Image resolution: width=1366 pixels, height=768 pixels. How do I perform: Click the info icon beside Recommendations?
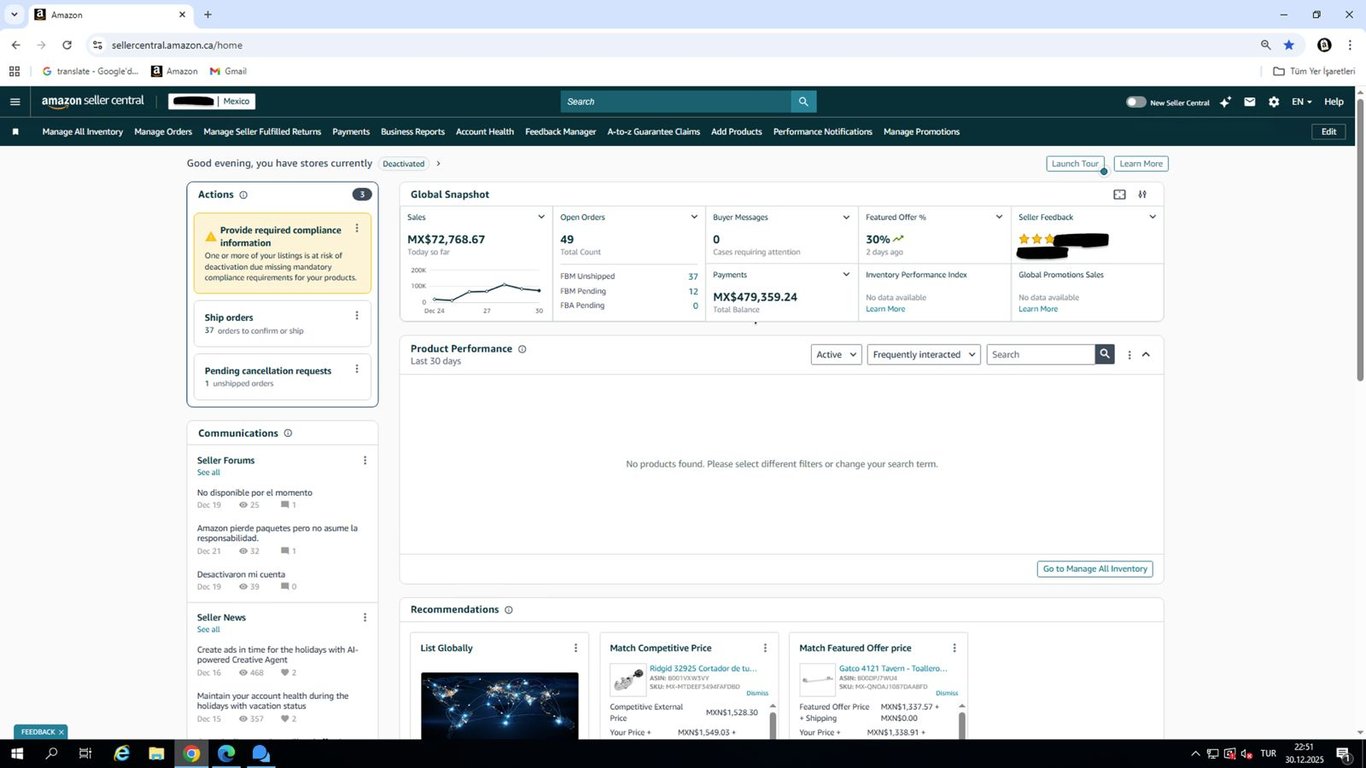point(508,610)
